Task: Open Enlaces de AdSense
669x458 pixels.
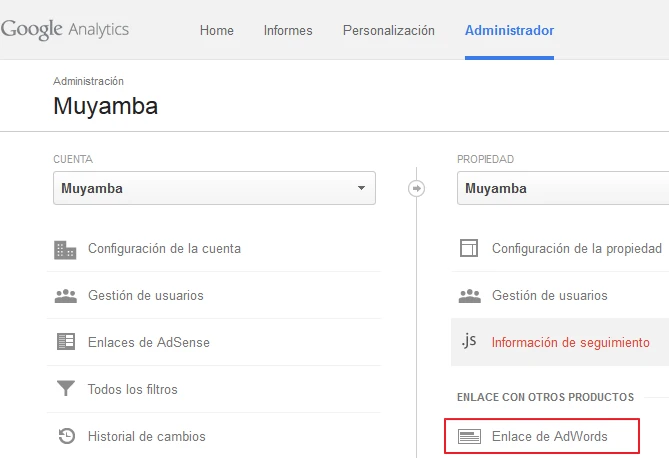Action: pyautogui.click(x=148, y=342)
